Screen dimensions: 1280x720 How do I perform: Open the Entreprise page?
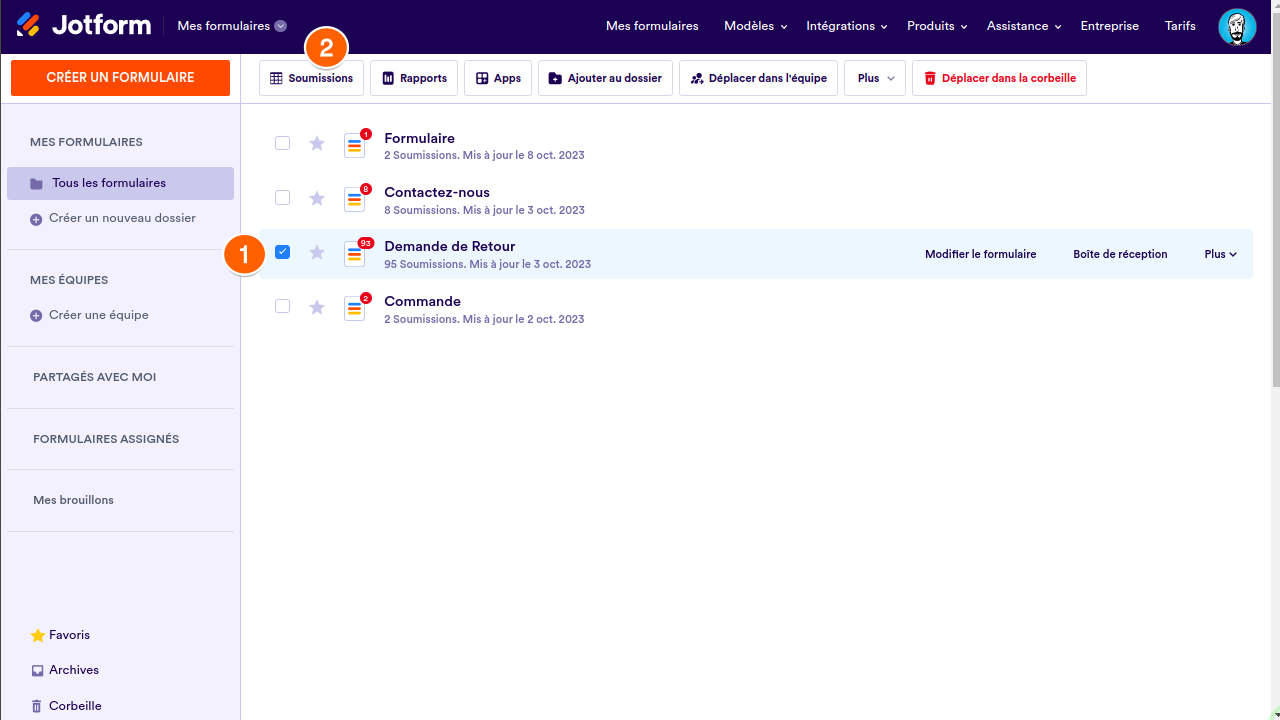[1110, 26]
